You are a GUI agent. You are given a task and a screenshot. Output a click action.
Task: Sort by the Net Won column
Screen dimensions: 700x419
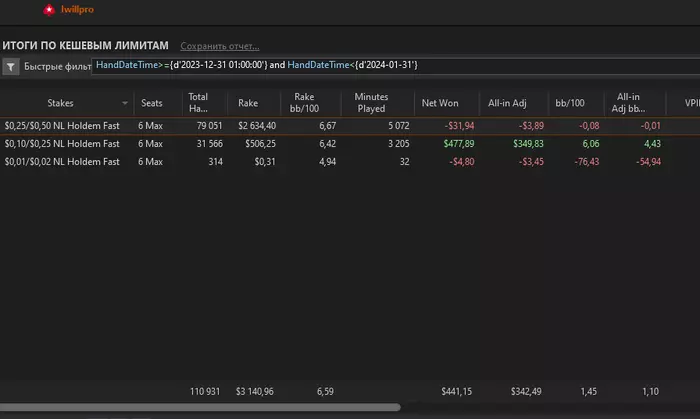pyautogui.click(x=440, y=102)
